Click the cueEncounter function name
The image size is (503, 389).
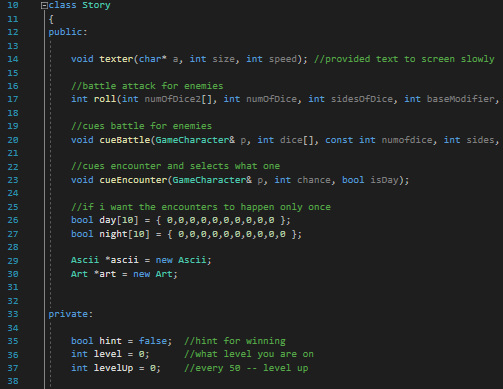click(x=133, y=180)
